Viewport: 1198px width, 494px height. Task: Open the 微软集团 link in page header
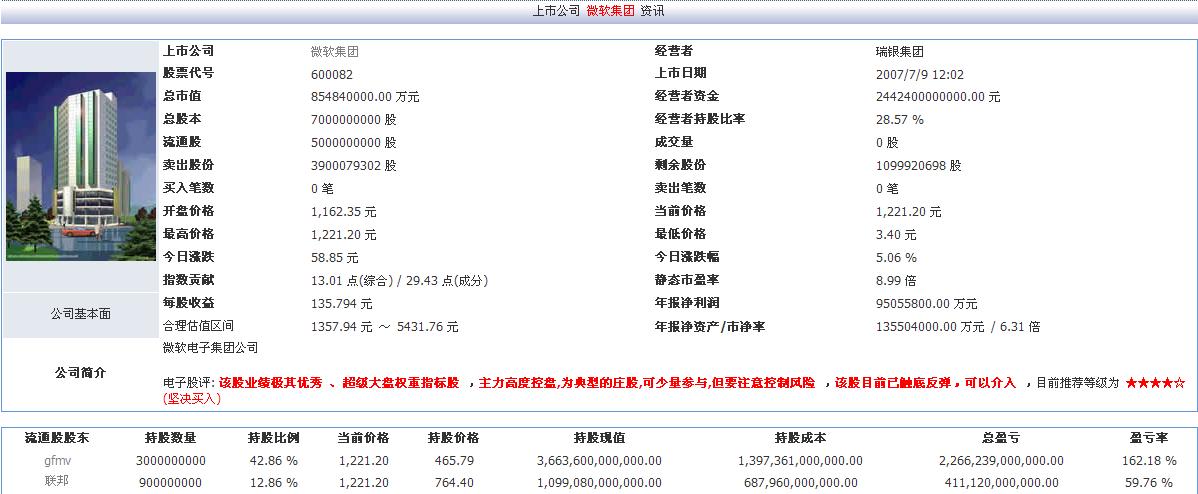pos(610,11)
